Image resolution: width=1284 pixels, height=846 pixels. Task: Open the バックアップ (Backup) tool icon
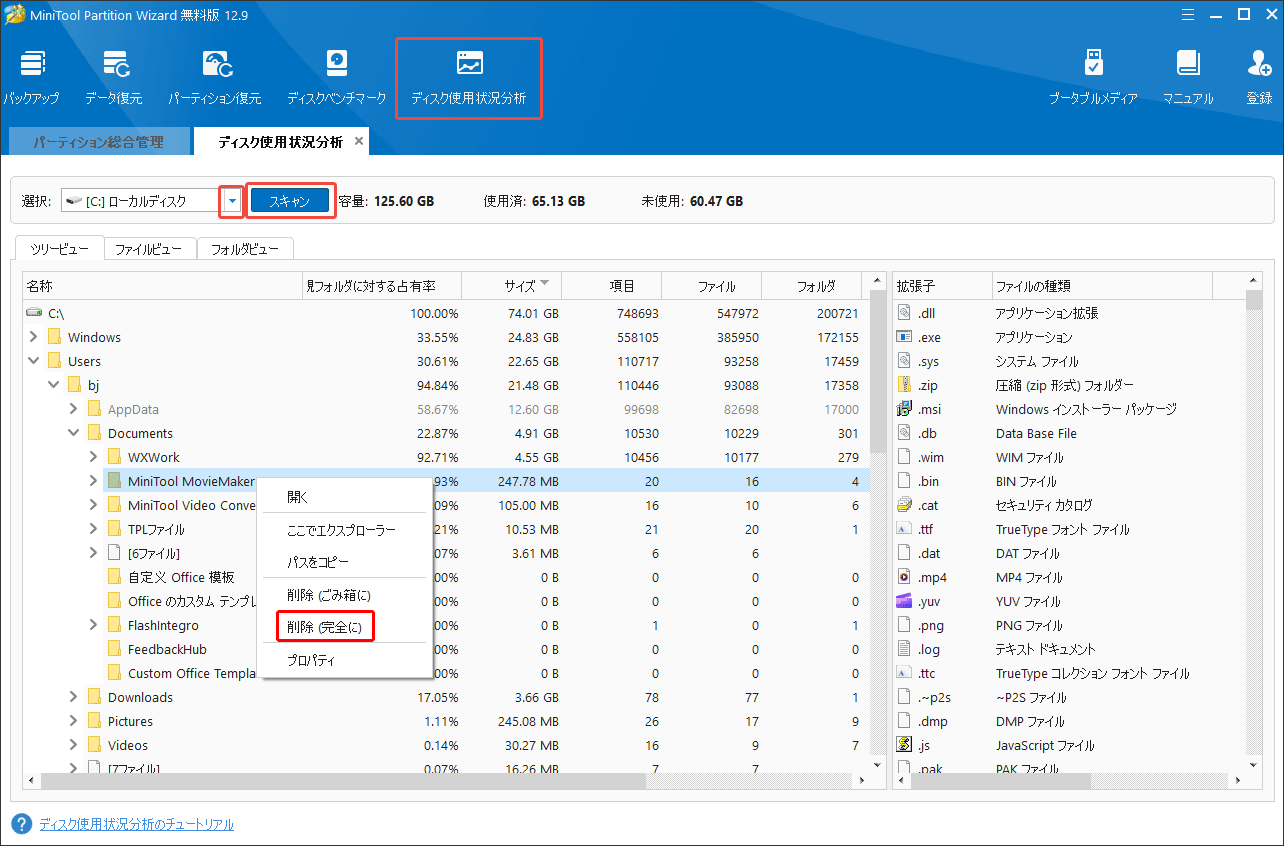(x=31, y=66)
